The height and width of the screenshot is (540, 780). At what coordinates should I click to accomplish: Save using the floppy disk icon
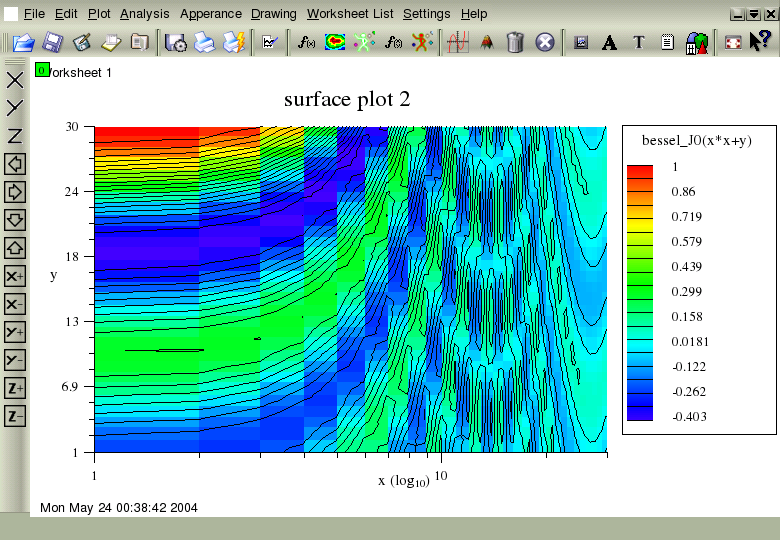pyautogui.click(x=53, y=43)
